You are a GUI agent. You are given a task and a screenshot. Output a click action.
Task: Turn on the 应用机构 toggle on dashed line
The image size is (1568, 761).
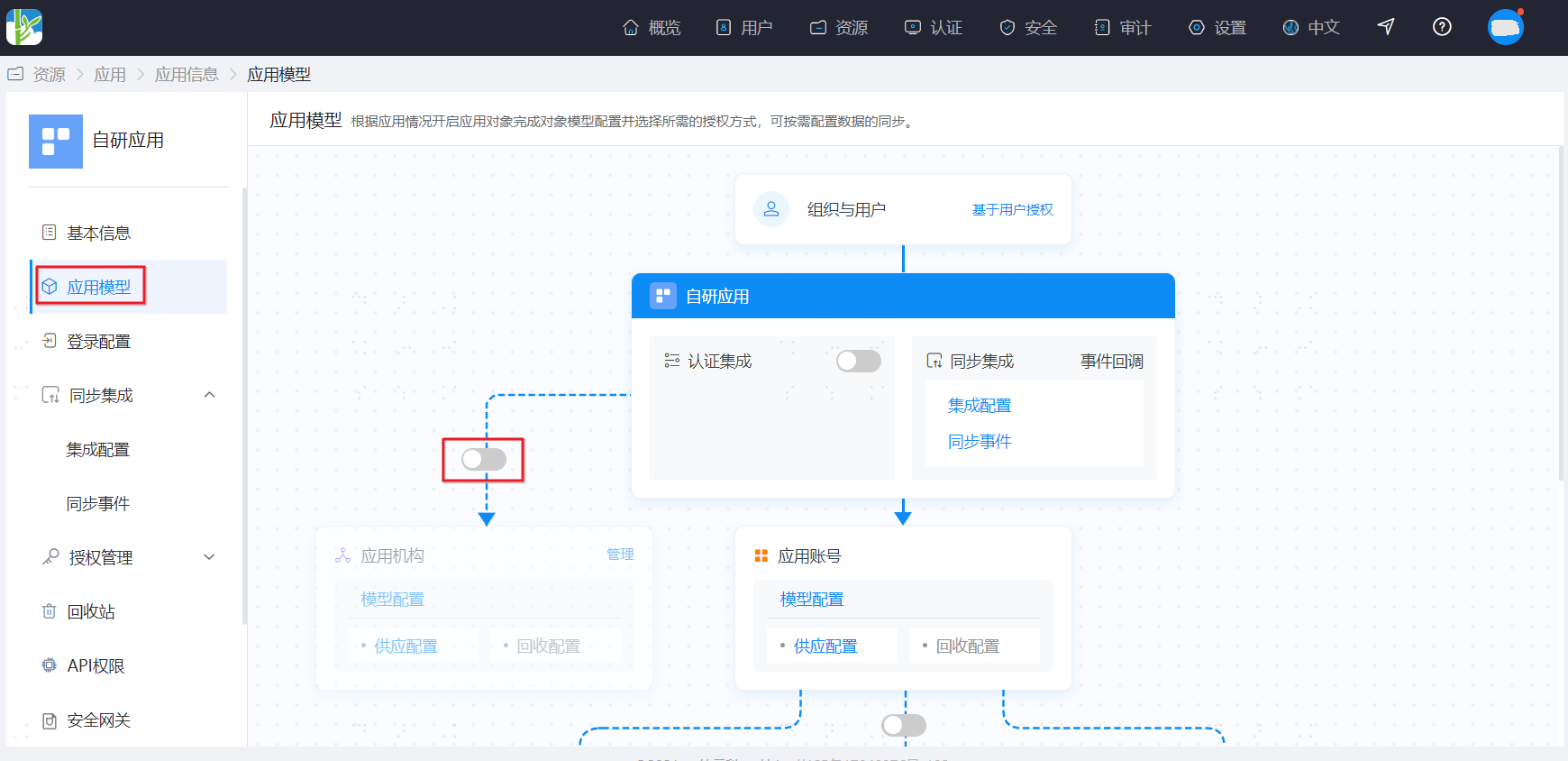[x=484, y=460]
